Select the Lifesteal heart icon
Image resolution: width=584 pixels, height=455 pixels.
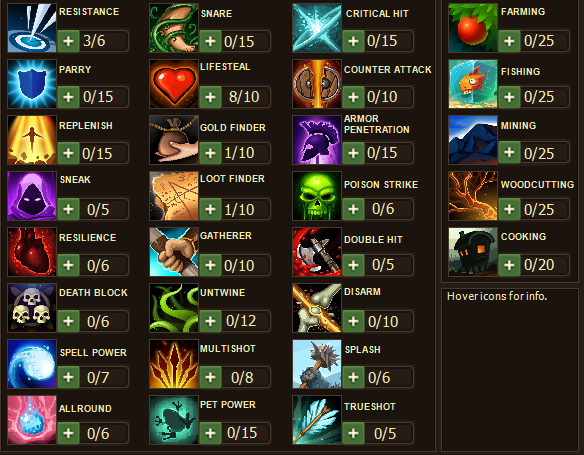click(x=174, y=84)
